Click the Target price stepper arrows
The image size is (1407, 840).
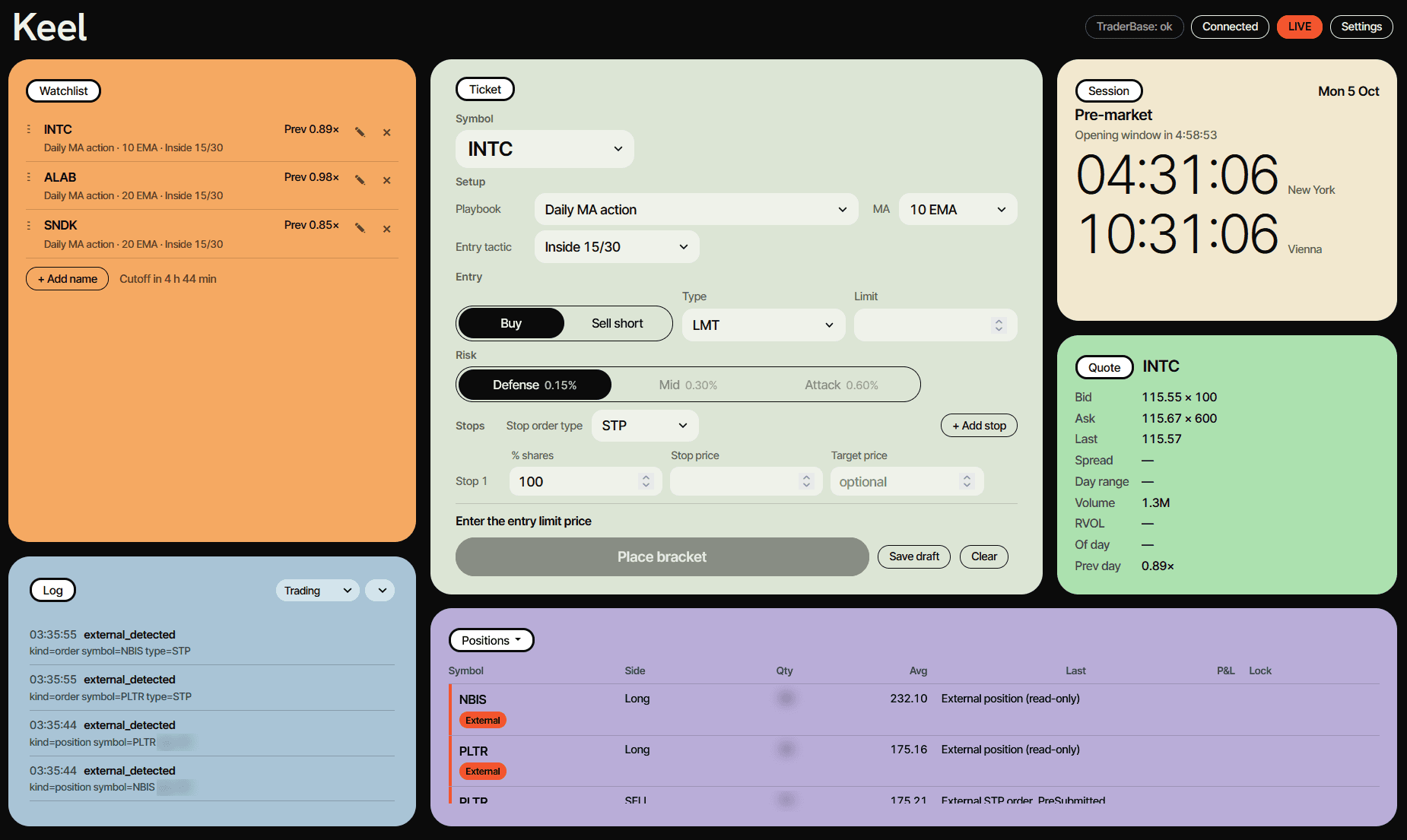(x=967, y=481)
